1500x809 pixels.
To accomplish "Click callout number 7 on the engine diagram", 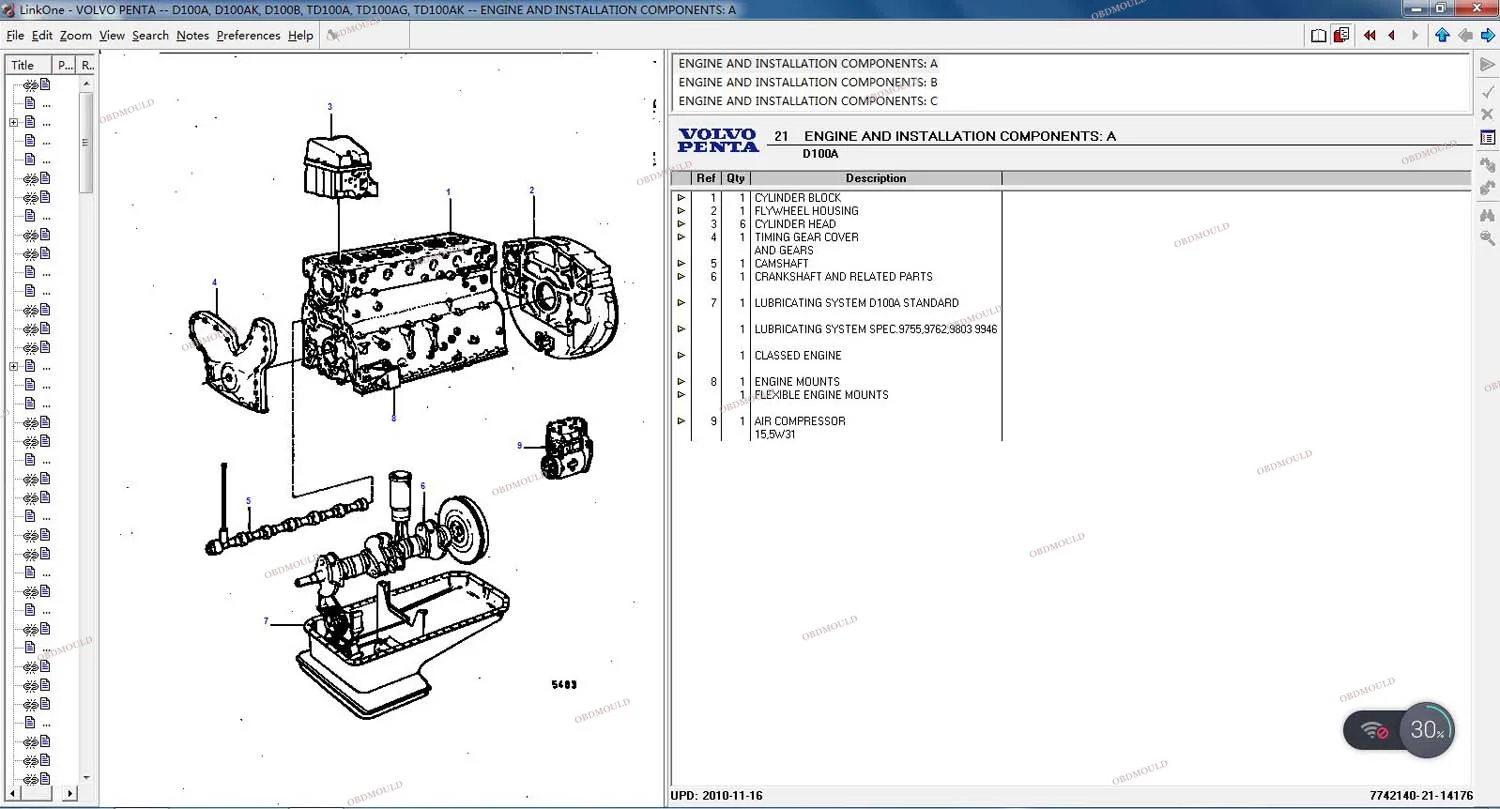I will pyautogui.click(x=266, y=622).
